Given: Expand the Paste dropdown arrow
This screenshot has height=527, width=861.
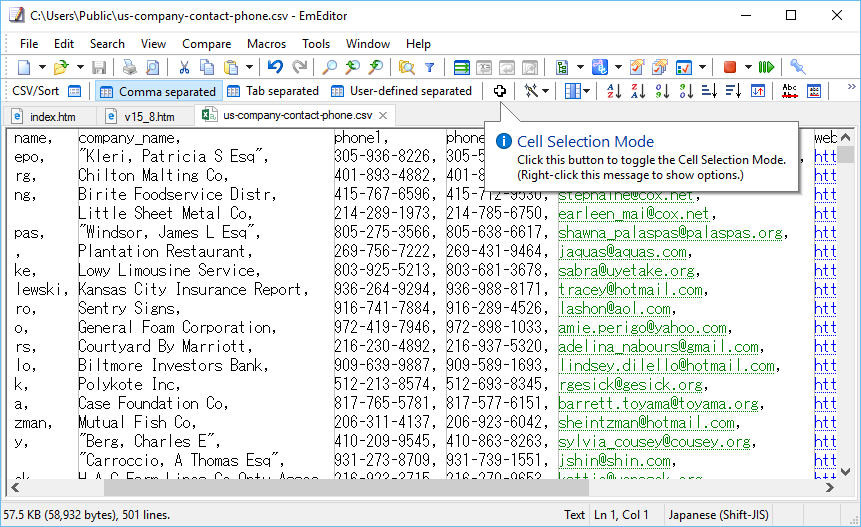Looking at the screenshot, I should [249, 68].
